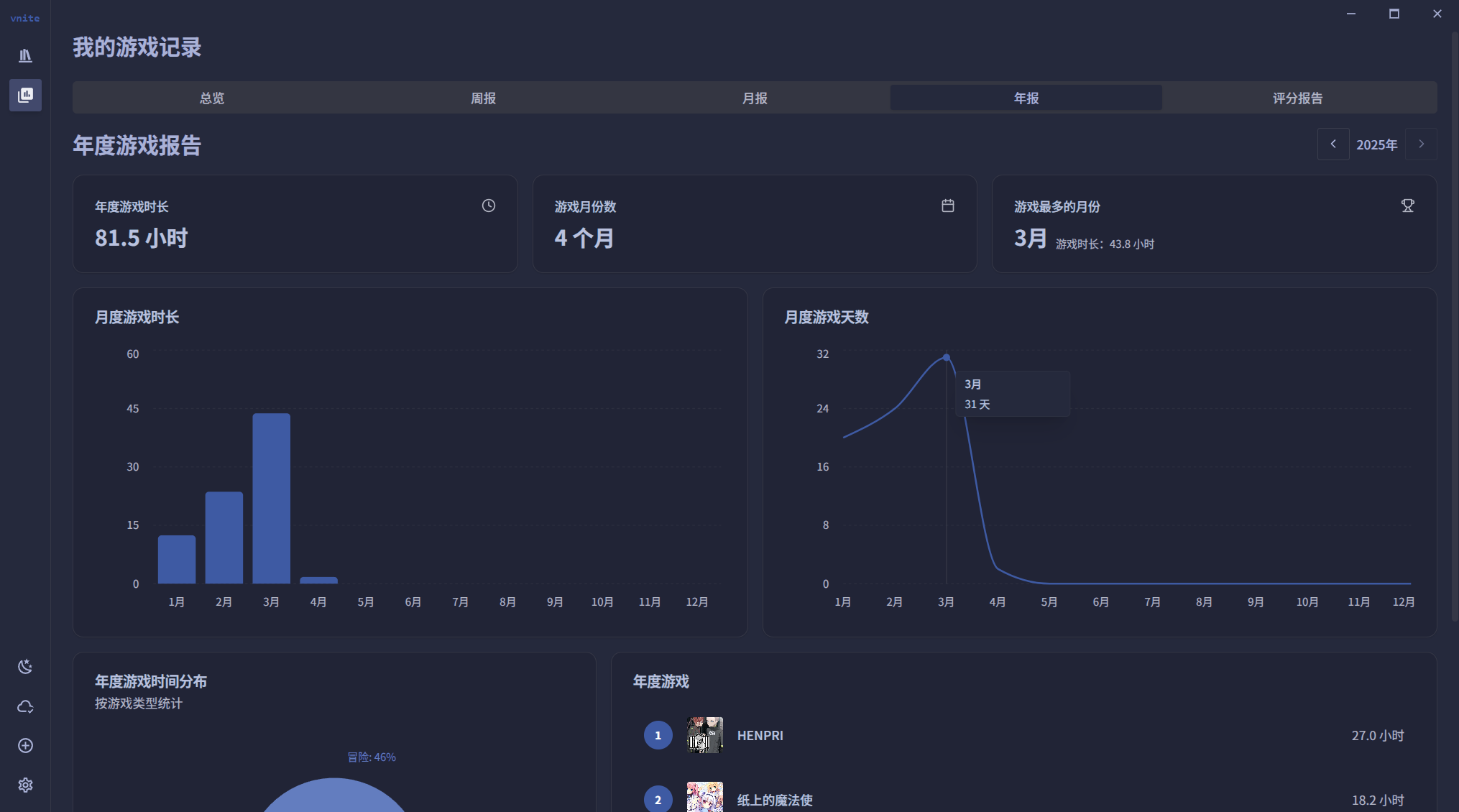
Task: Click the page vertical scrollbar
Action: (1455, 327)
